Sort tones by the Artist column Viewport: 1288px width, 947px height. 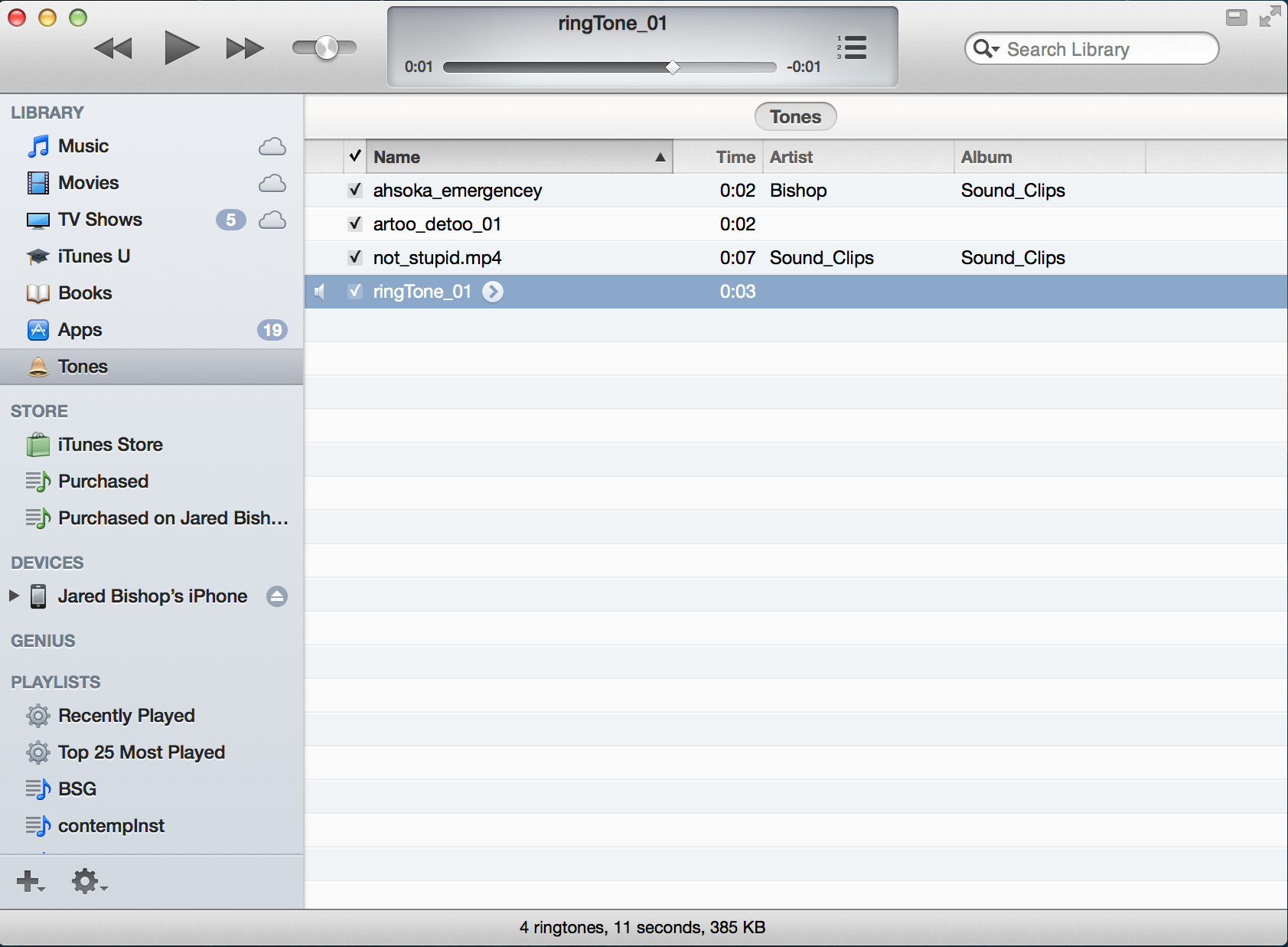(x=791, y=156)
